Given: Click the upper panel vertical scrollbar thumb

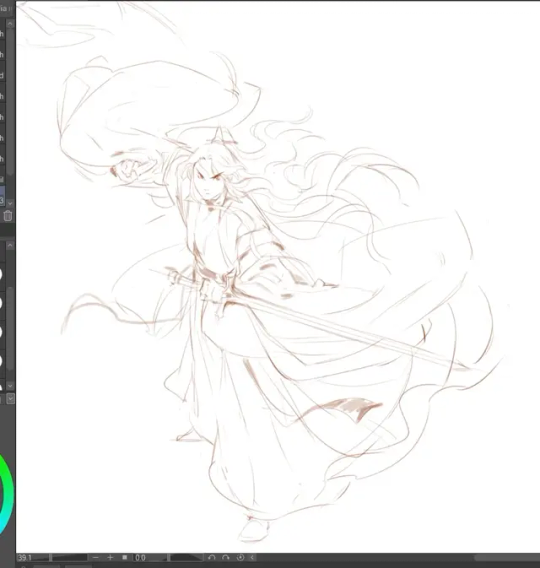Looking at the screenshot, I should [x=10, y=101].
